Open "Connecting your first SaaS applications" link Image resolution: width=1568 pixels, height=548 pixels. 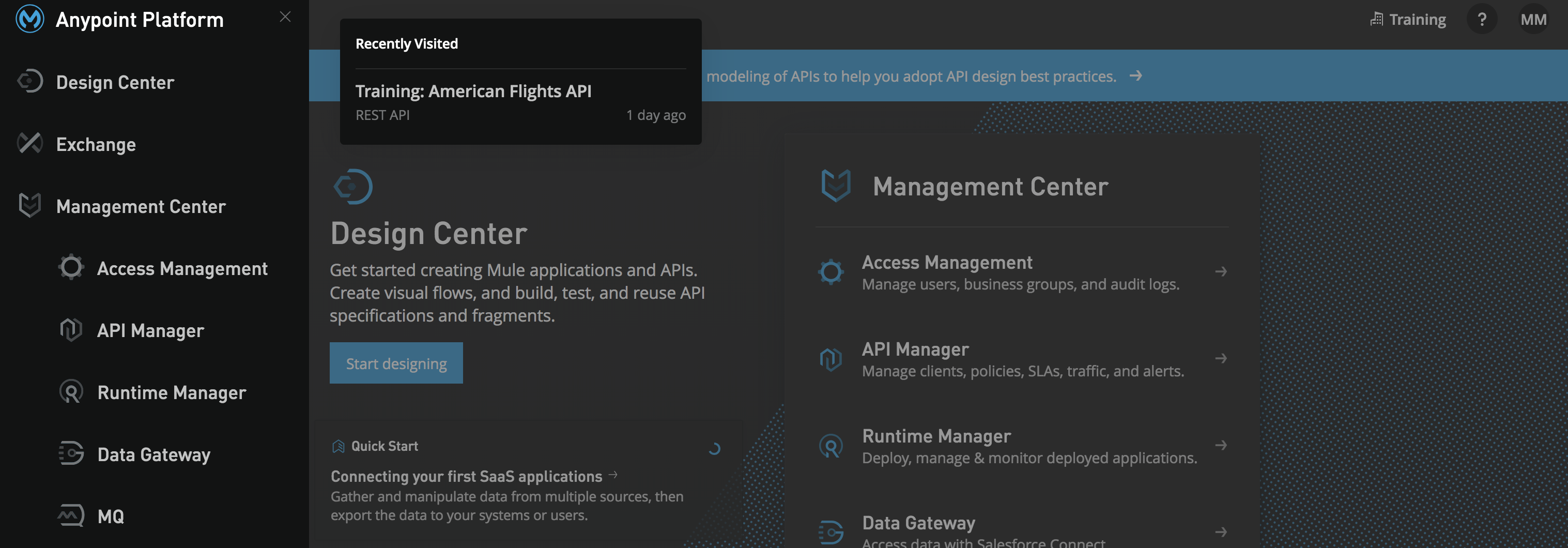466,476
